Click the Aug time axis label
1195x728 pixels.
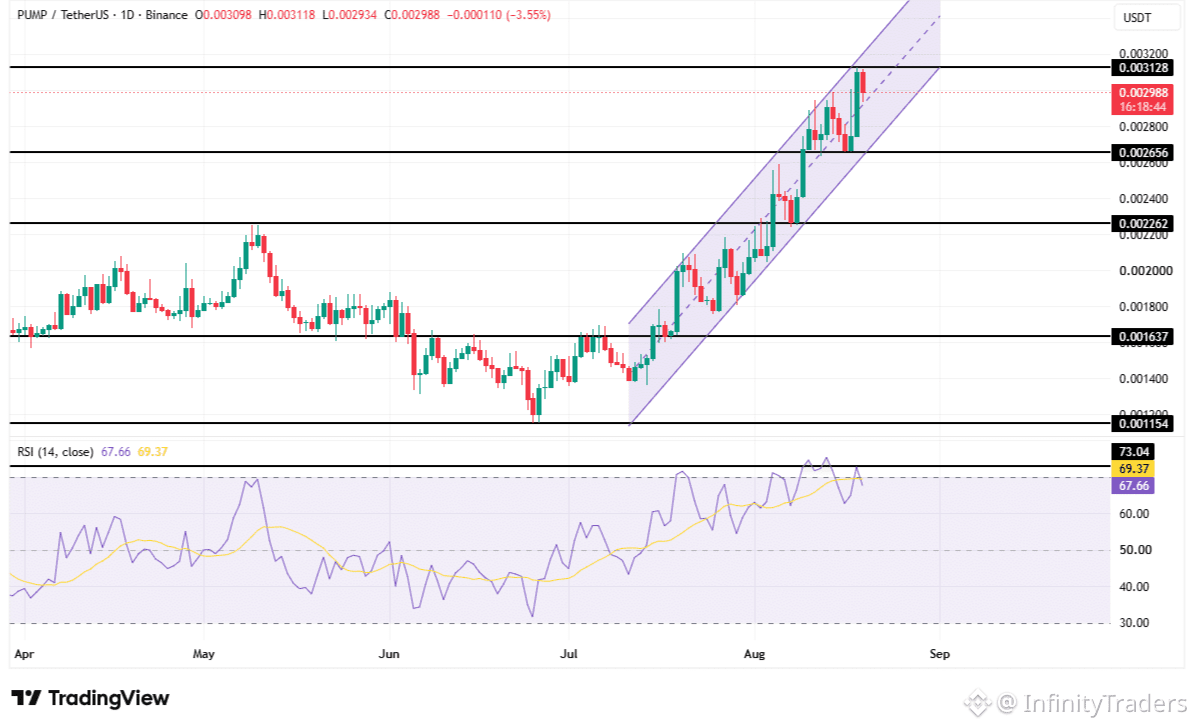tap(754, 654)
